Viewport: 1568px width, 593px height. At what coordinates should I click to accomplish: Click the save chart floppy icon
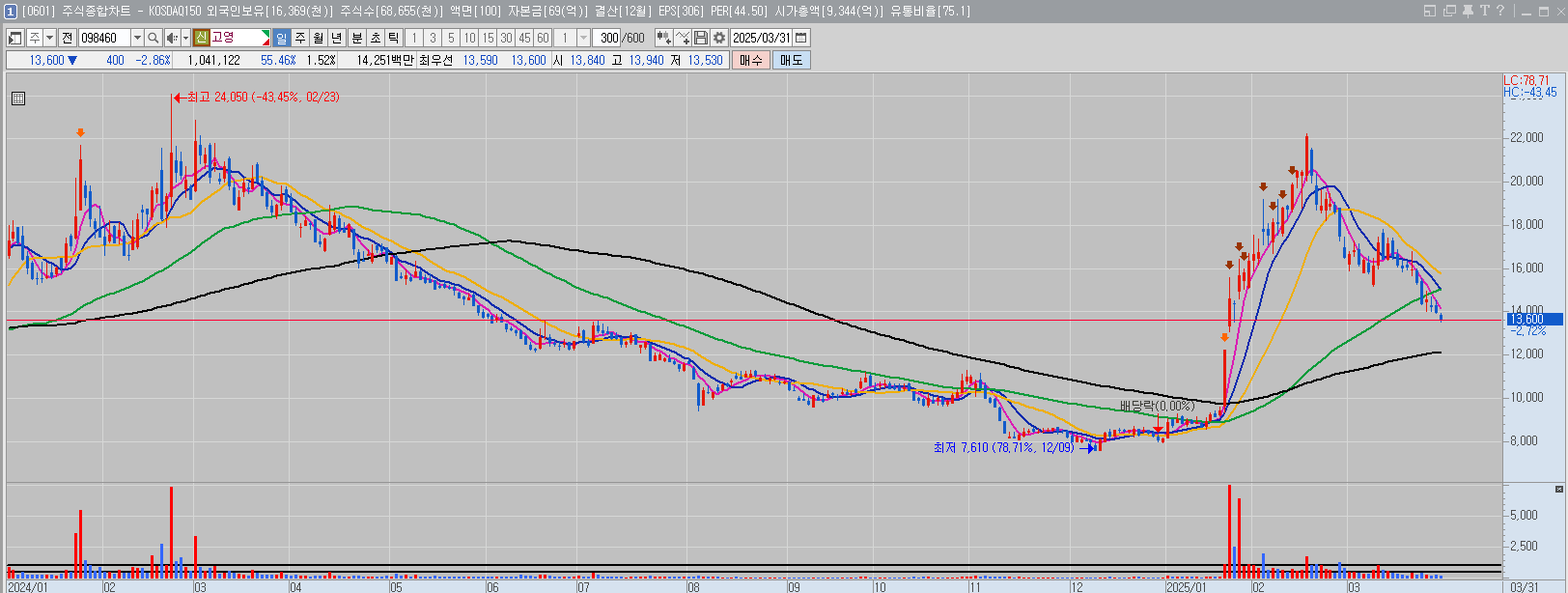click(701, 38)
